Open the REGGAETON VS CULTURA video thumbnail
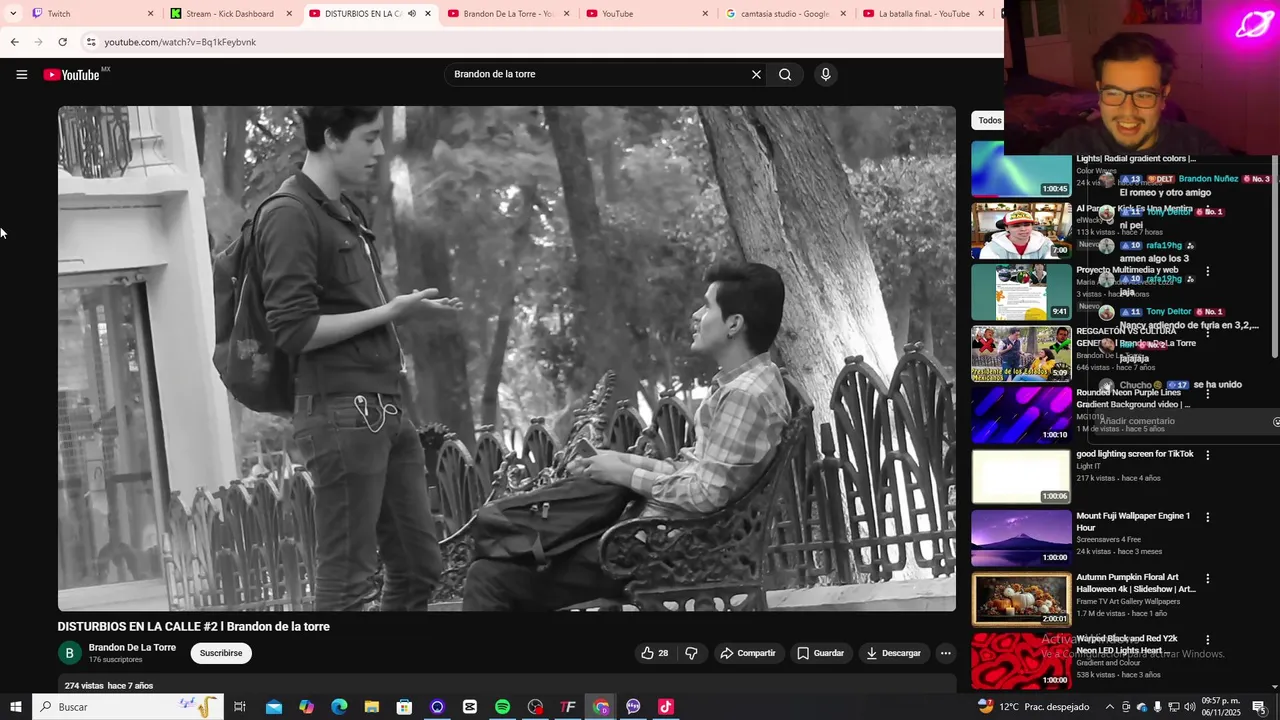Screen dimensions: 1280x720 (x=1021, y=353)
